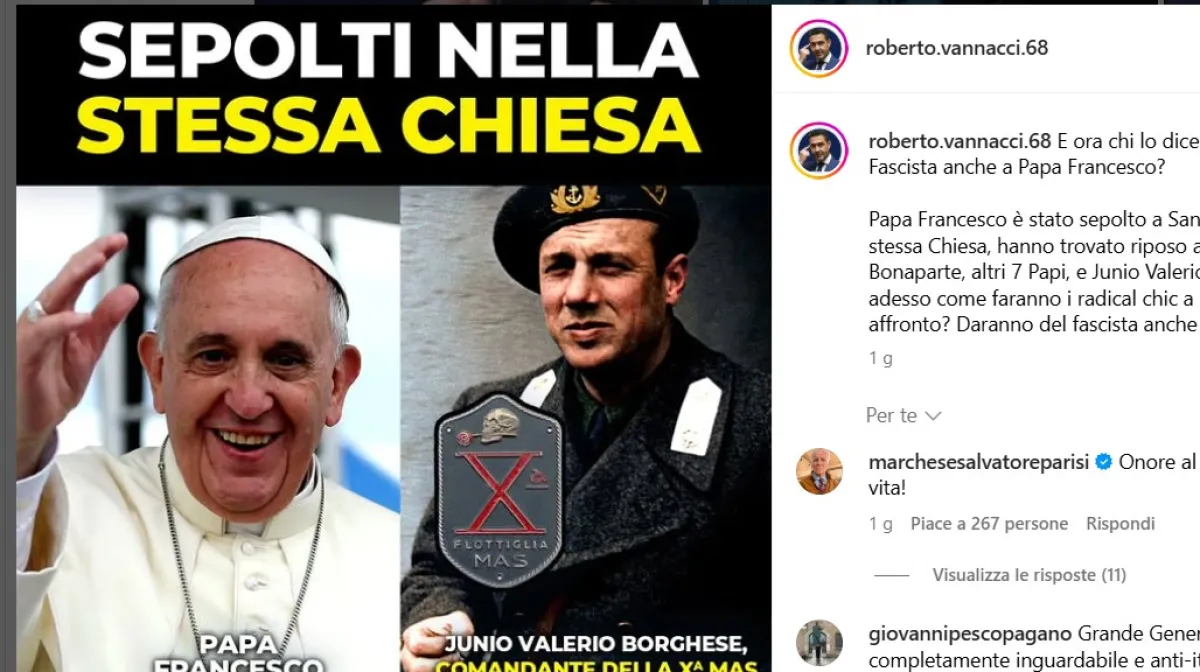Click the 1 g timestamp under the first comment
Viewport: 1200px width, 672px height.
[x=880, y=523]
